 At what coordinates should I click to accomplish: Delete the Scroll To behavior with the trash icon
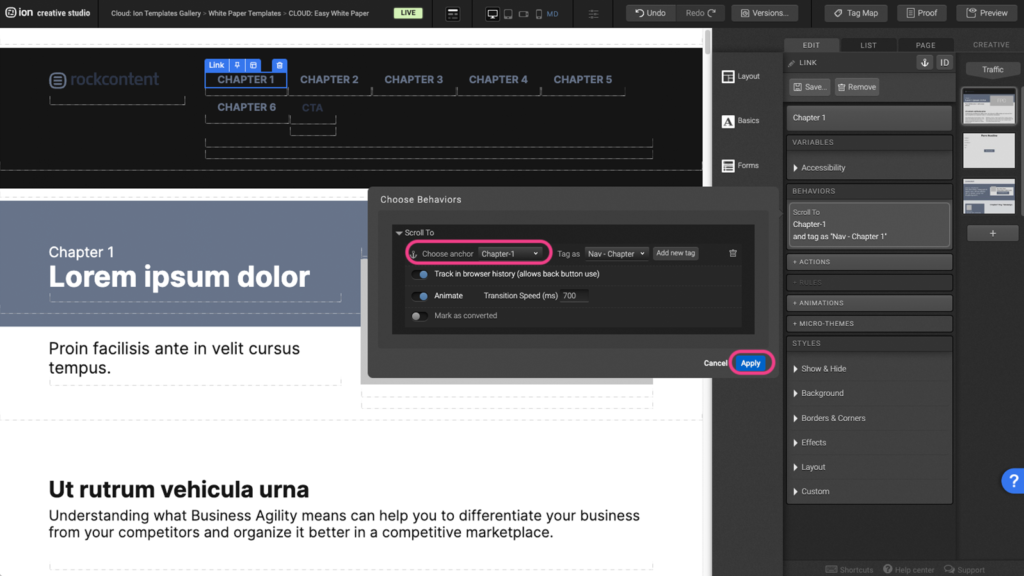(x=733, y=254)
